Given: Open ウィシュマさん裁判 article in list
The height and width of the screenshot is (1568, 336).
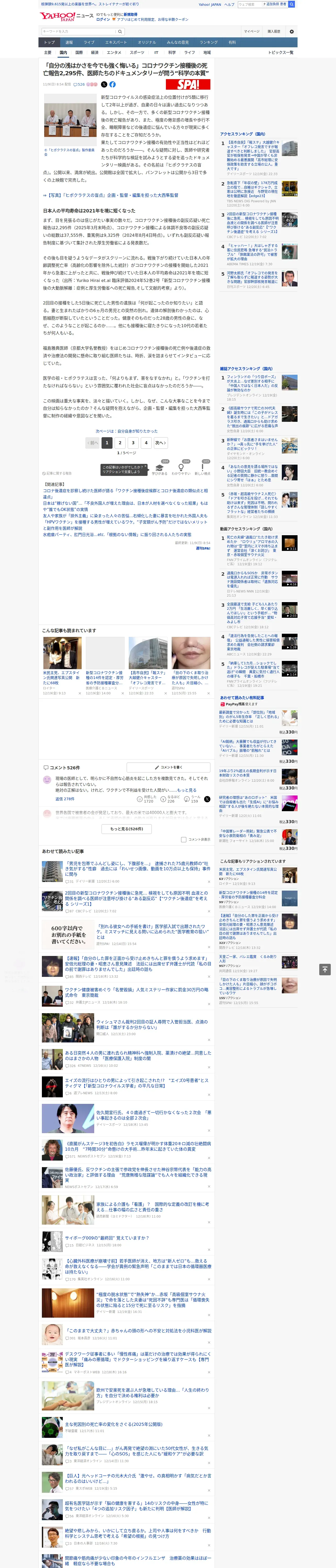Looking at the screenshot, I should point(152,1024).
